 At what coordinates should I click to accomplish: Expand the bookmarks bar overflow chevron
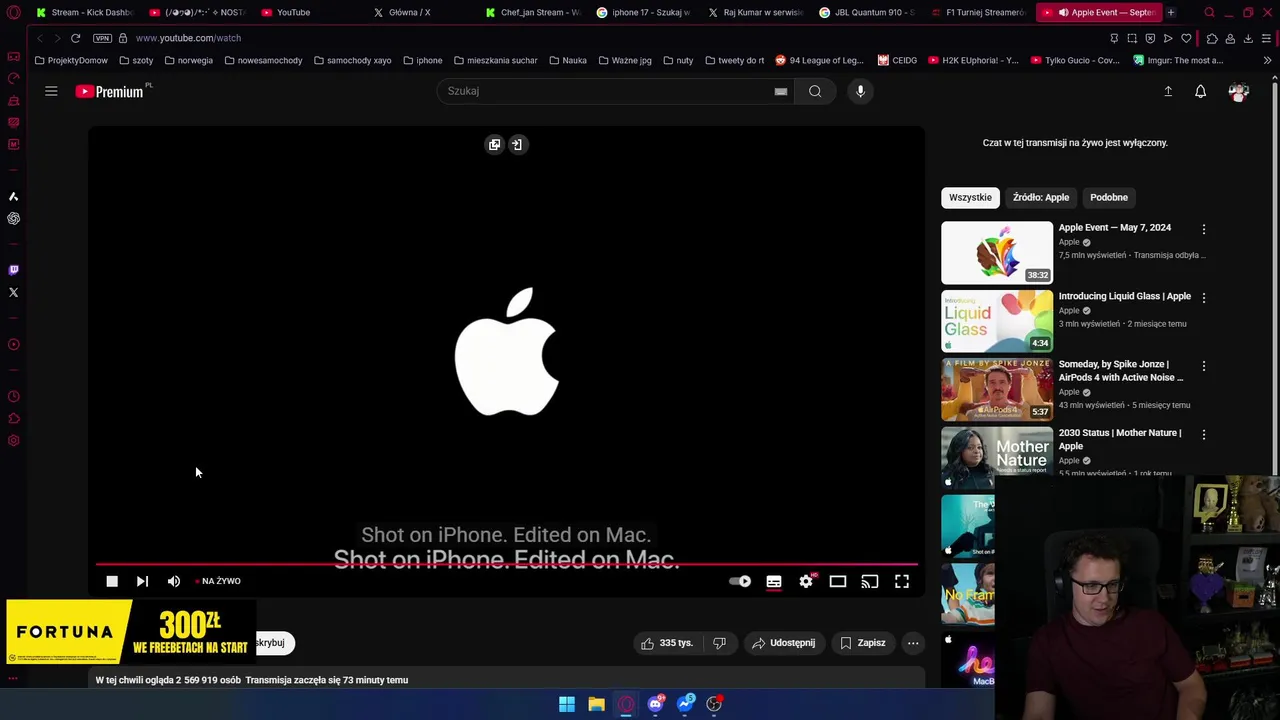1267,60
